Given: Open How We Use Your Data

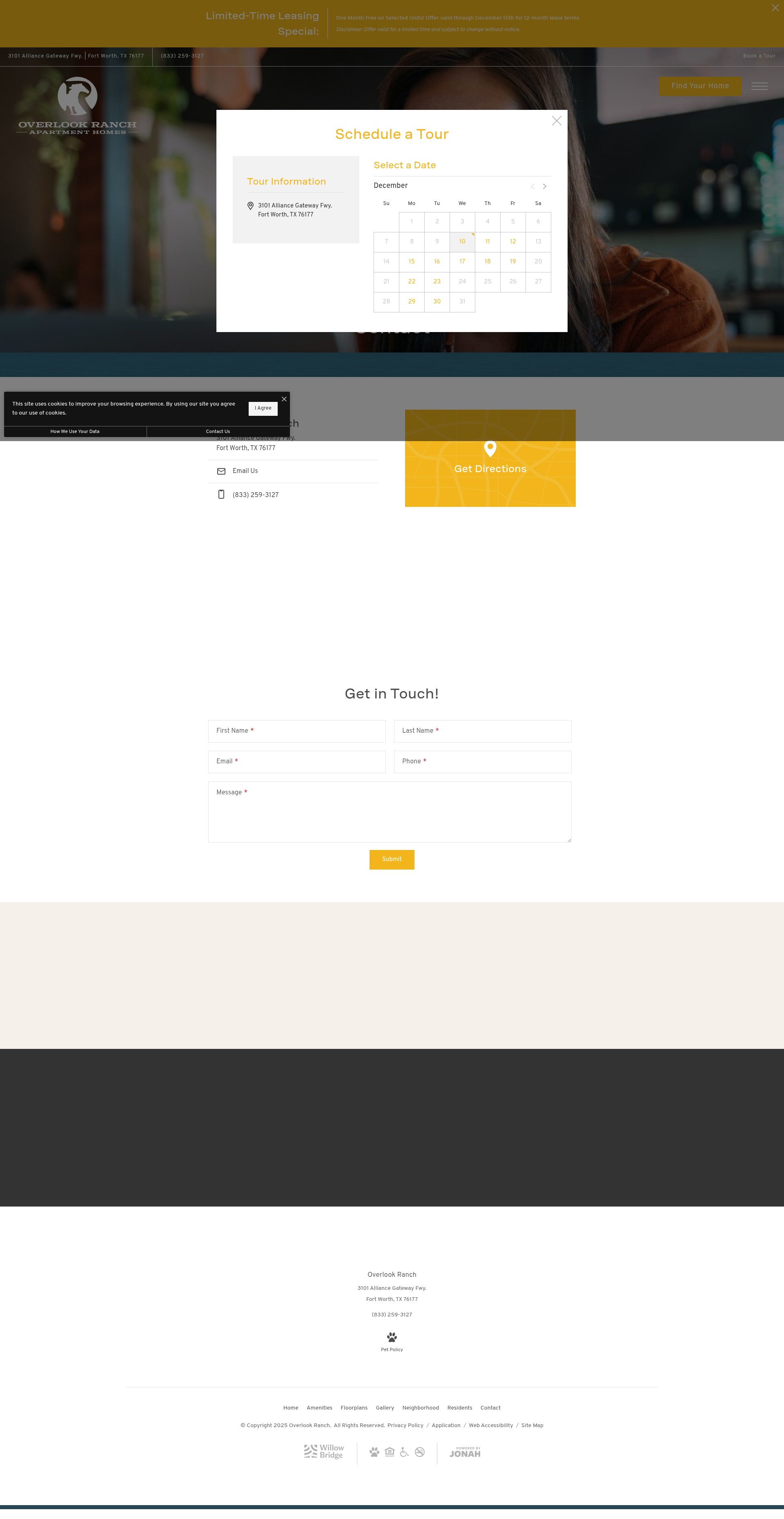Looking at the screenshot, I should click(x=75, y=432).
